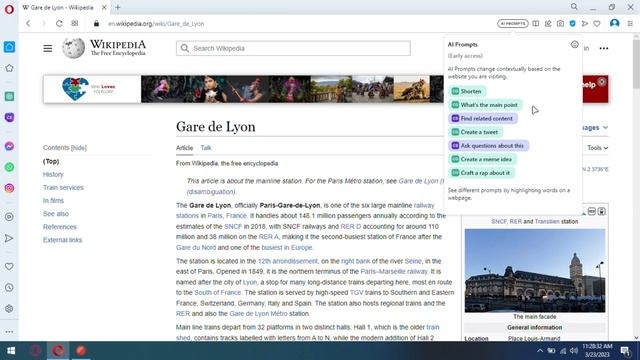Open sidebar setup three dots
The width and height of the screenshot is (640, 360).
9,332
